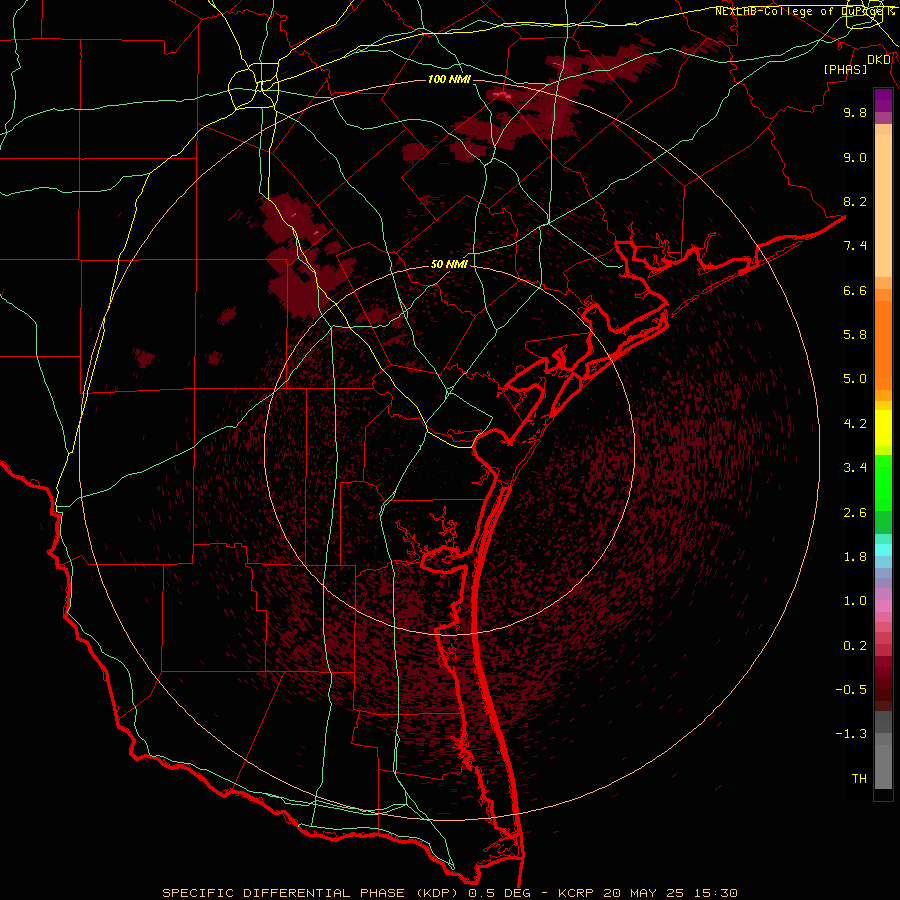Pick the bright green segment of color bar
The height and width of the screenshot is (900, 900).
[883, 482]
